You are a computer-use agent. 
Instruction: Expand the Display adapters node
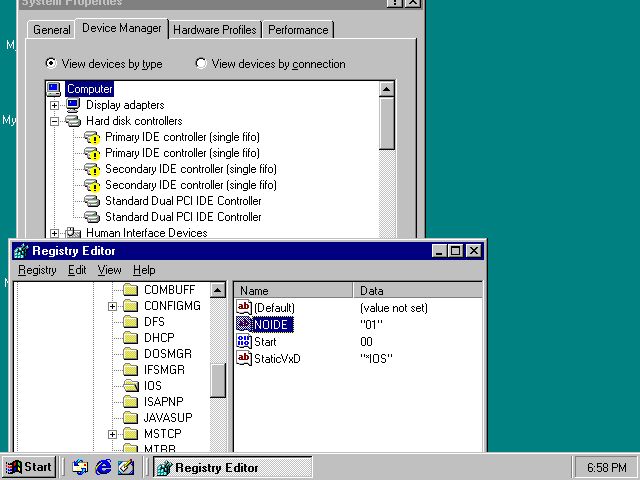tap(54, 105)
